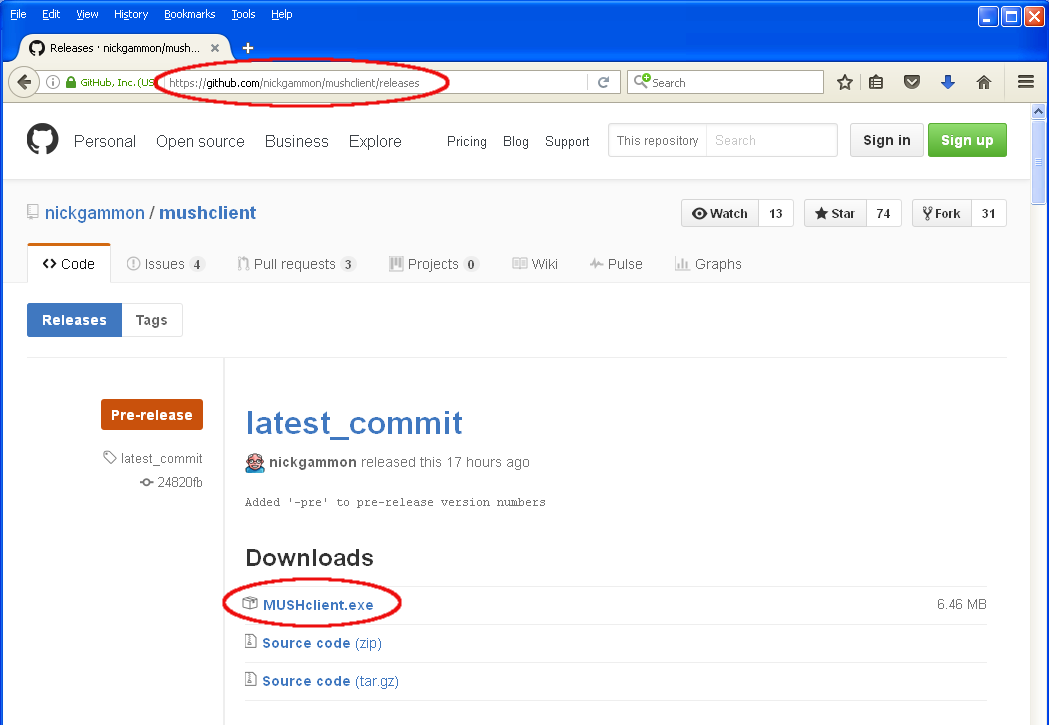Open the bookmarks list icon

click(x=876, y=82)
